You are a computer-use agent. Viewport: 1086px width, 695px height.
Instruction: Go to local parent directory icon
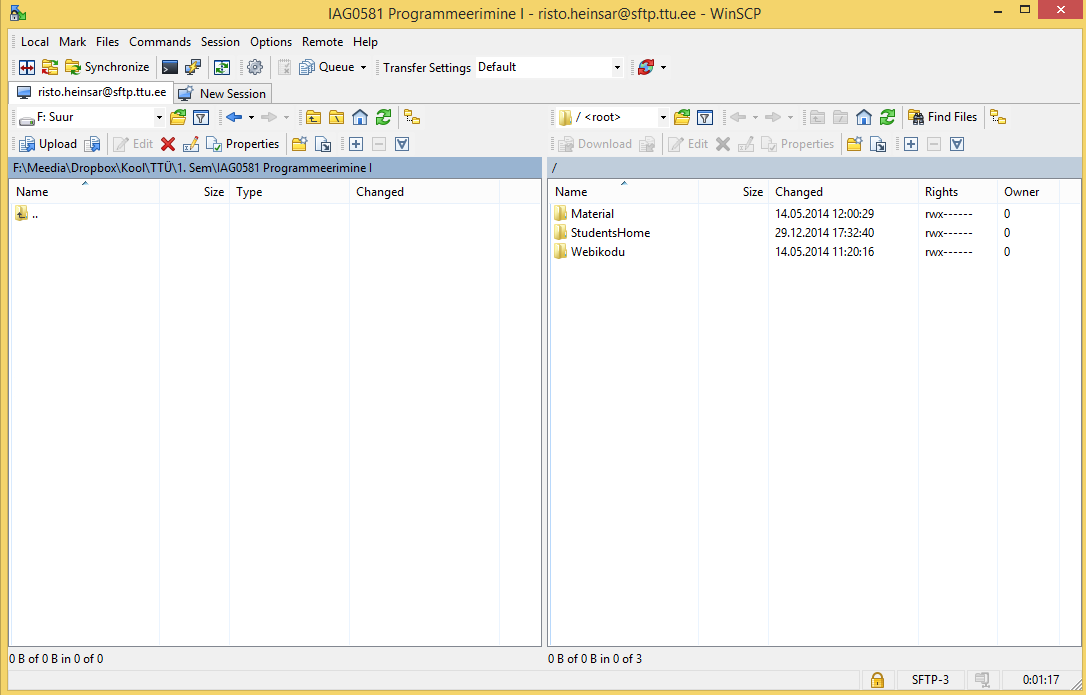click(314, 117)
